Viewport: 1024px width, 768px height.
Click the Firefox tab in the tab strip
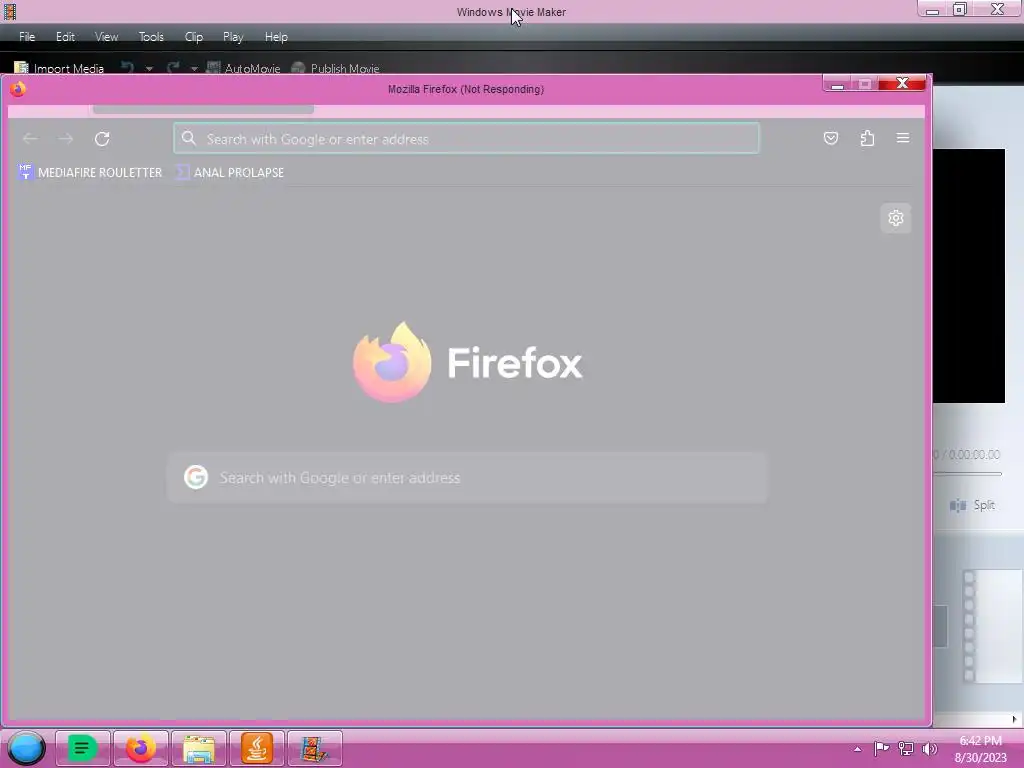click(x=203, y=109)
